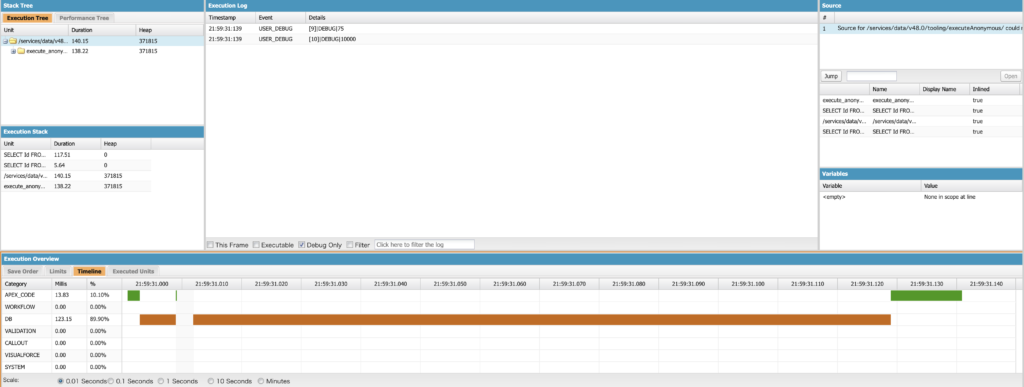This screenshot has height=387, width=1024.
Task: Select the 0.1 Seconds scale option
Action: tap(111, 381)
